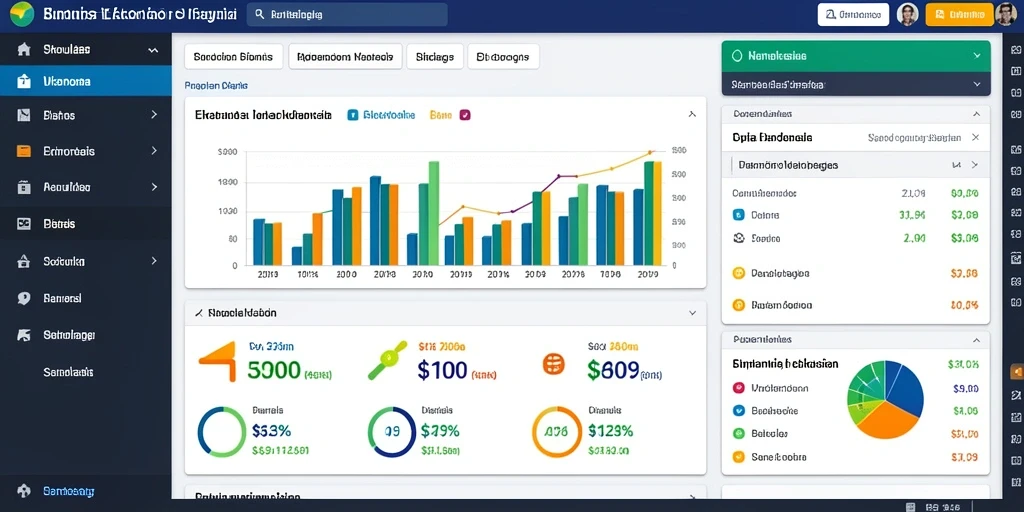Click the blue square icon in the right list
Screen dimensions: 1024x512
(739, 214)
